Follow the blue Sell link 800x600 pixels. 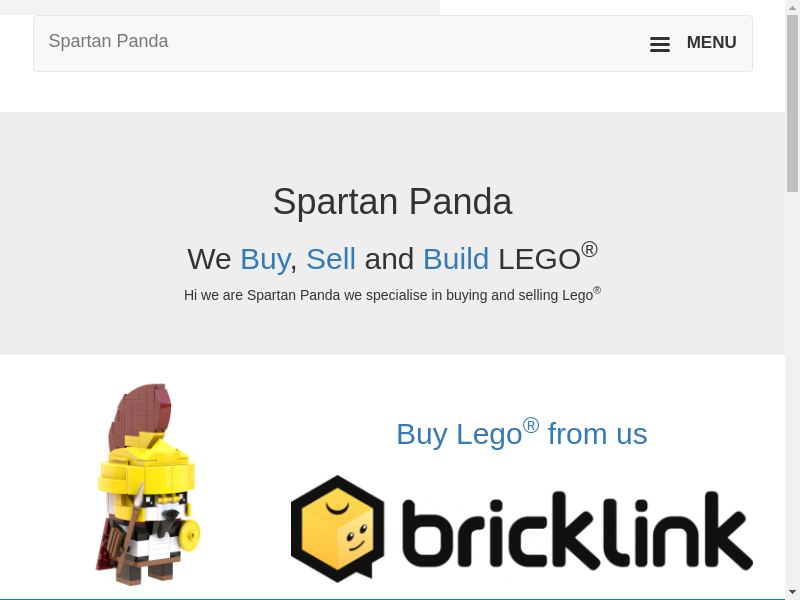click(x=331, y=259)
